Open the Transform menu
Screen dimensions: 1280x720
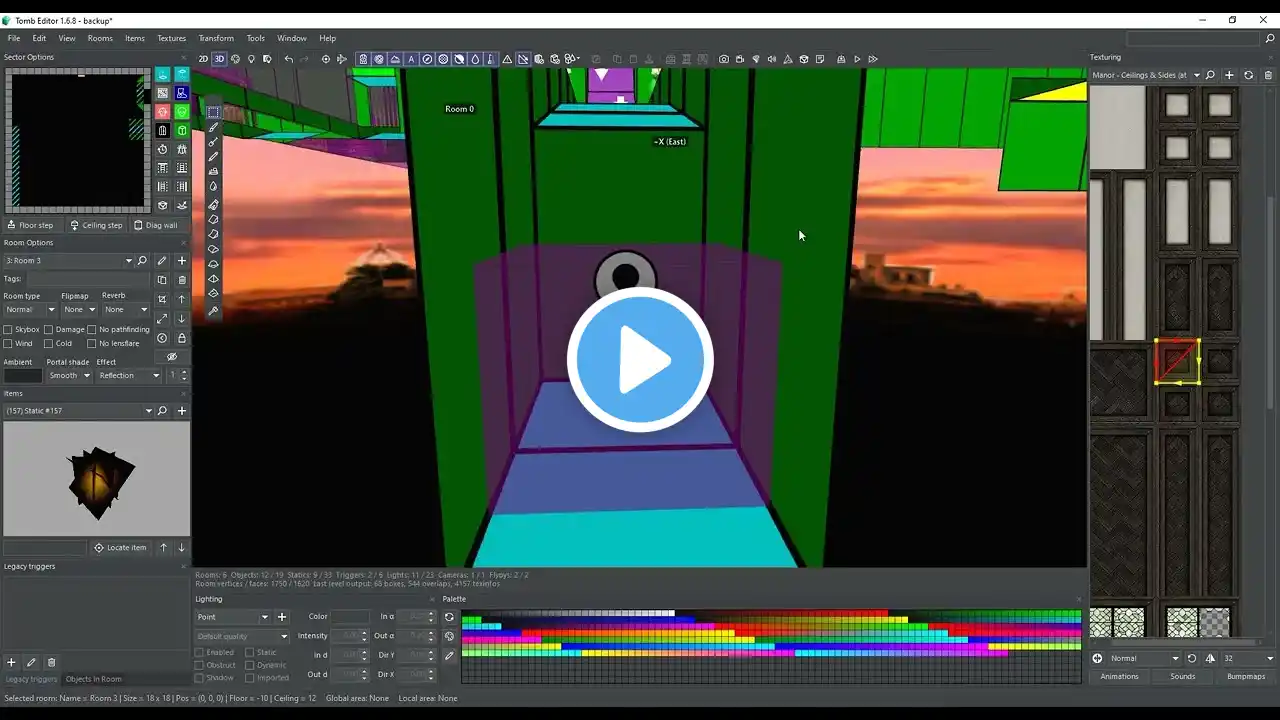[216, 38]
